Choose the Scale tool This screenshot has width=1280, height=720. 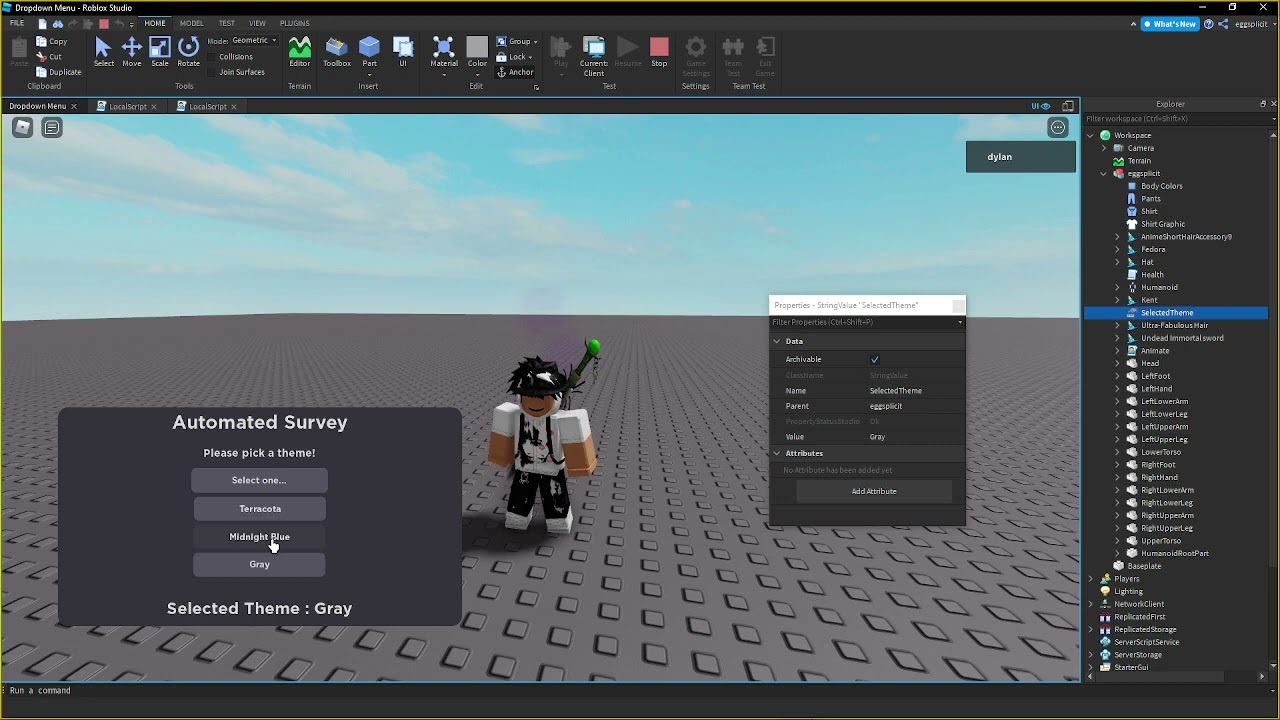point(160,52)
